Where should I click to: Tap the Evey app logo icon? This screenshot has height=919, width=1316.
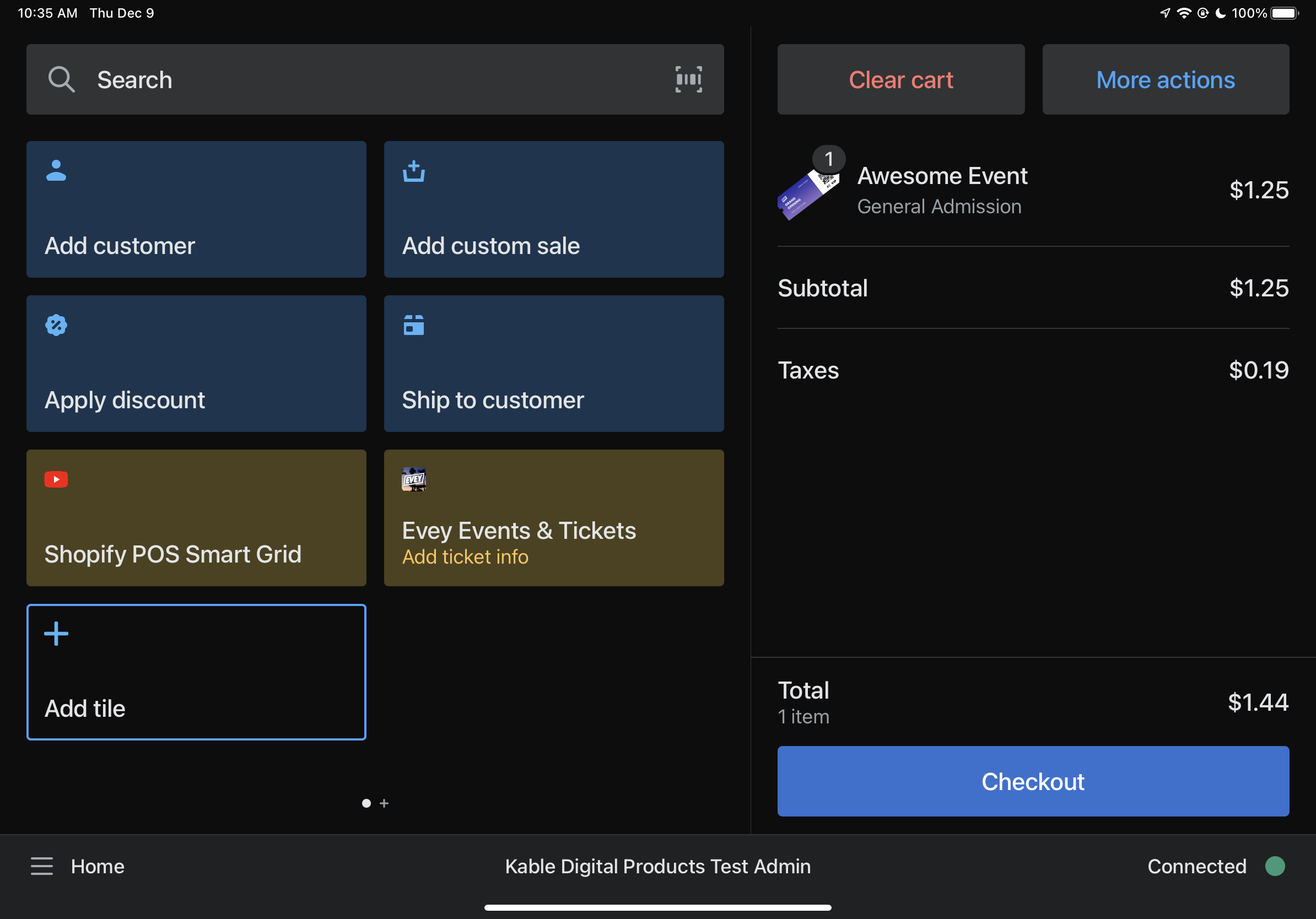click(x=413, y=479)
